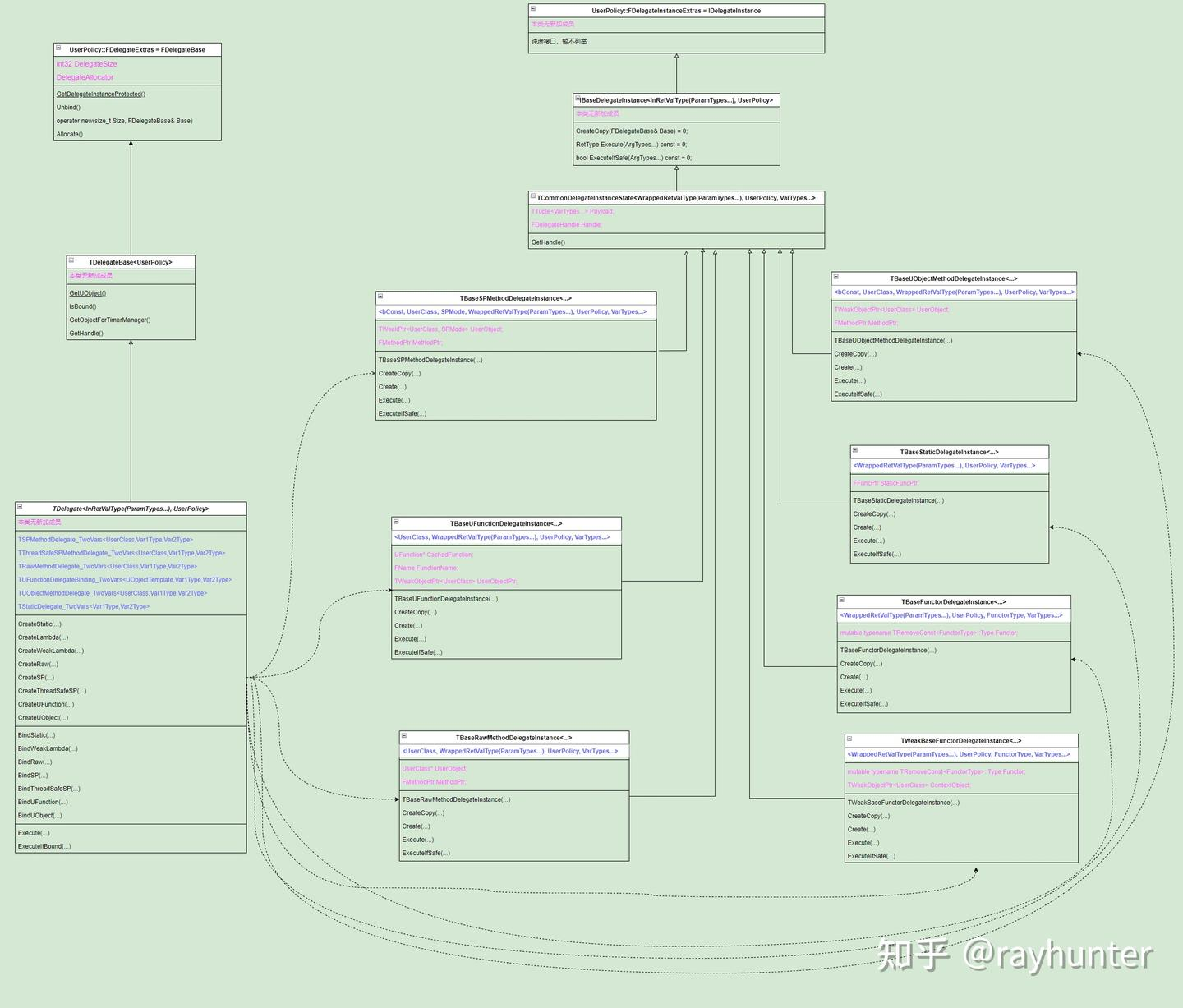Collapse the TBaseSPMethodDelegateInstance class node
This screenshot has height=1008, width=1183.
click(x=380, y=297)
